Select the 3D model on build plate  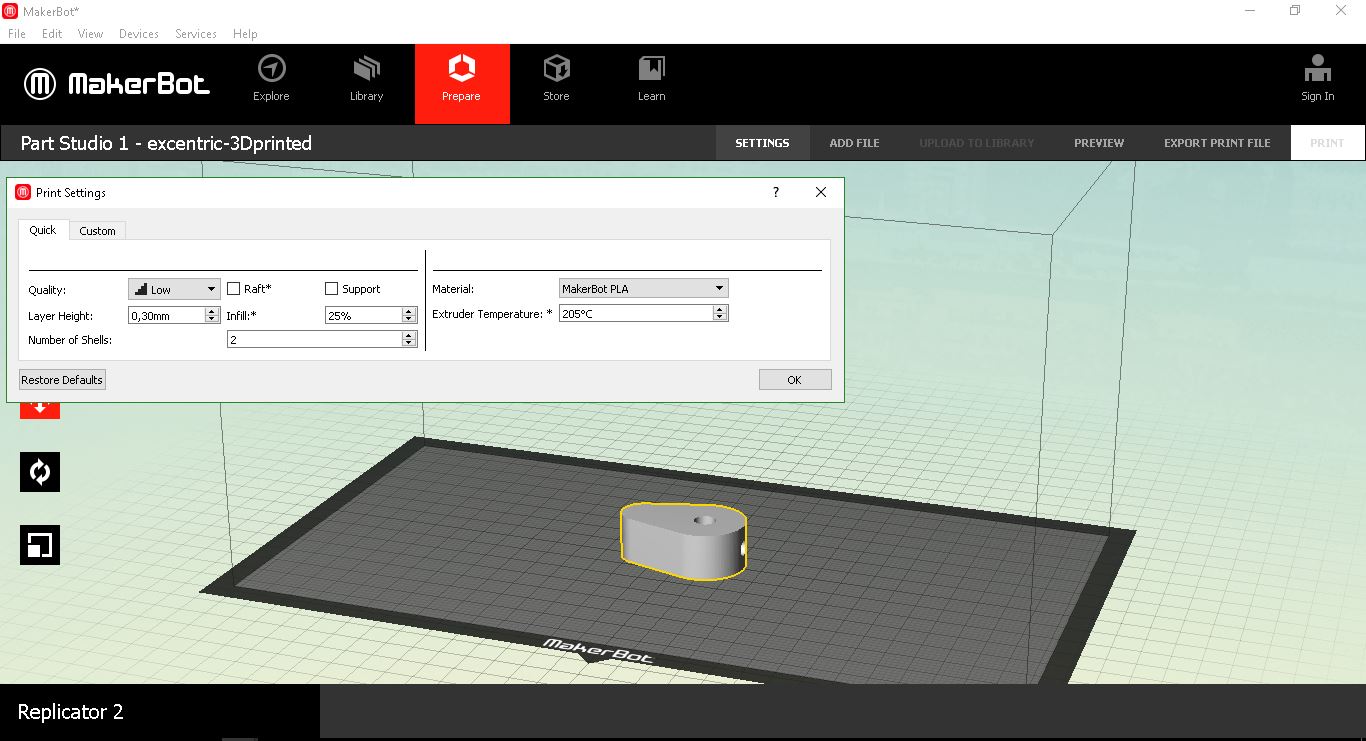(684, 541)
